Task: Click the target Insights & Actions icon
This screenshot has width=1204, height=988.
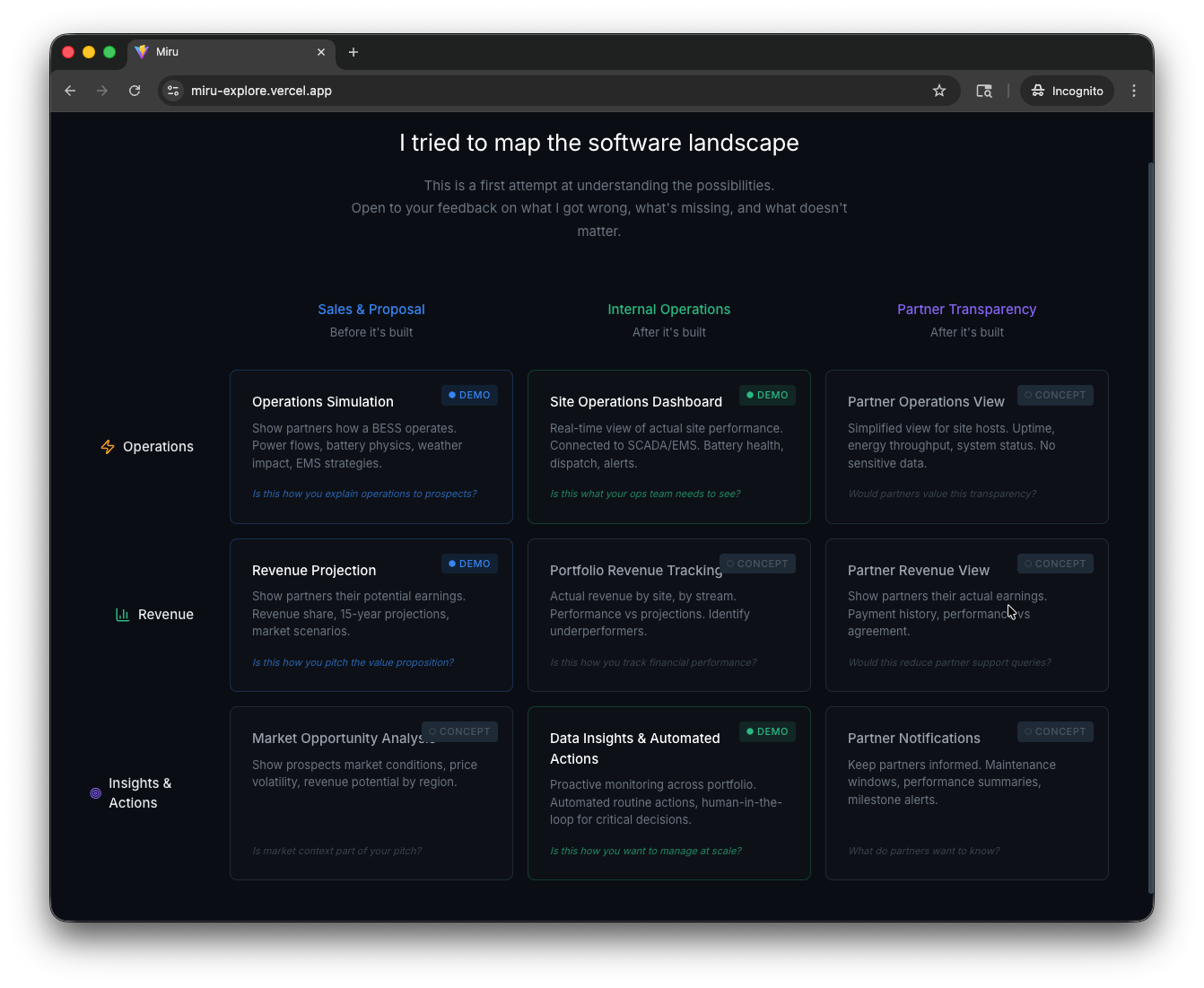Action: pos(96,793)
